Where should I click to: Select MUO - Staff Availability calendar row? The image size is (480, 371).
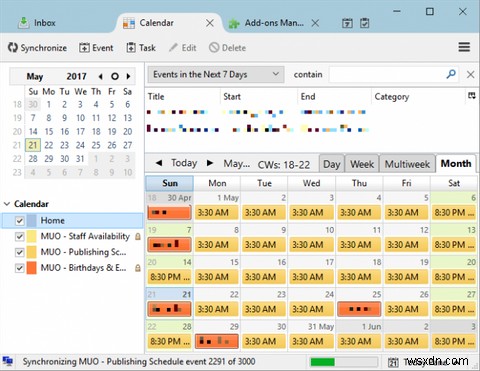click(73, 237)
